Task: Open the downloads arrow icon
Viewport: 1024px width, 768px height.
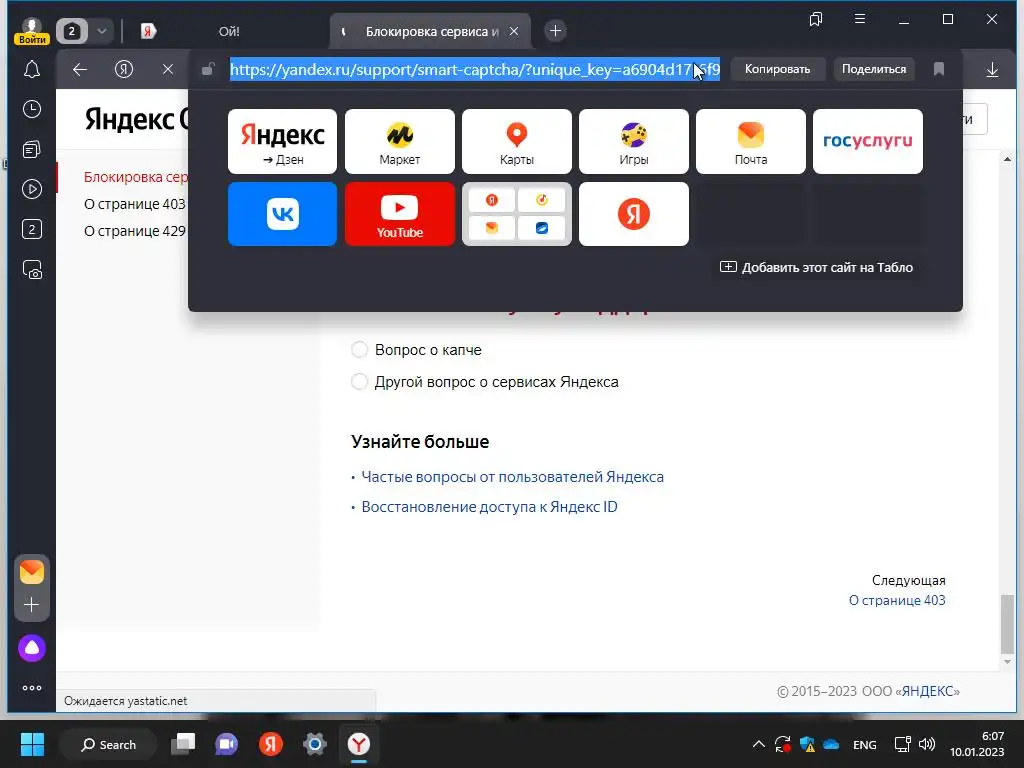Action: coord(992,69)
